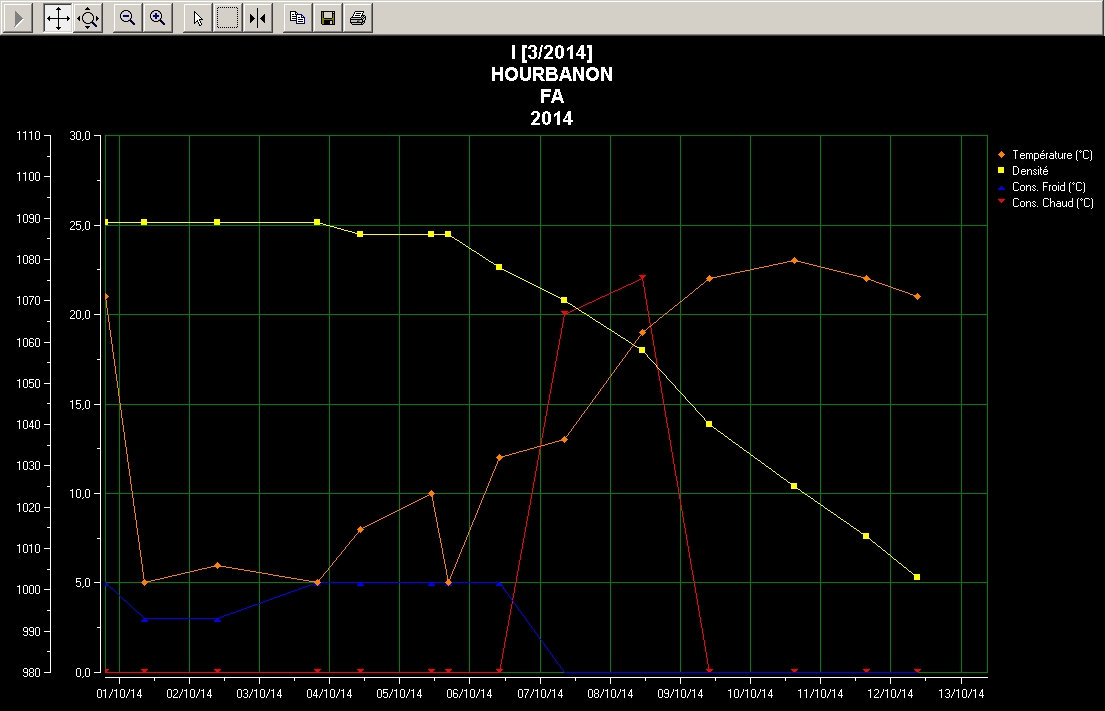Zoom out using the minus magnifier
This screenshot has width=1105, height=711.
[x=127, y=17]
